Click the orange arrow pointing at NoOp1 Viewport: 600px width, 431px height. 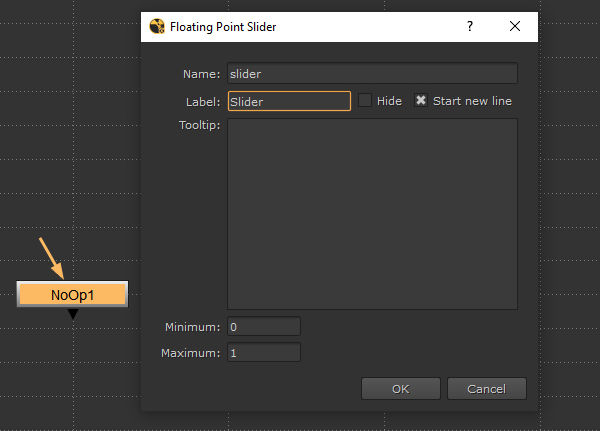click(51, 258)
